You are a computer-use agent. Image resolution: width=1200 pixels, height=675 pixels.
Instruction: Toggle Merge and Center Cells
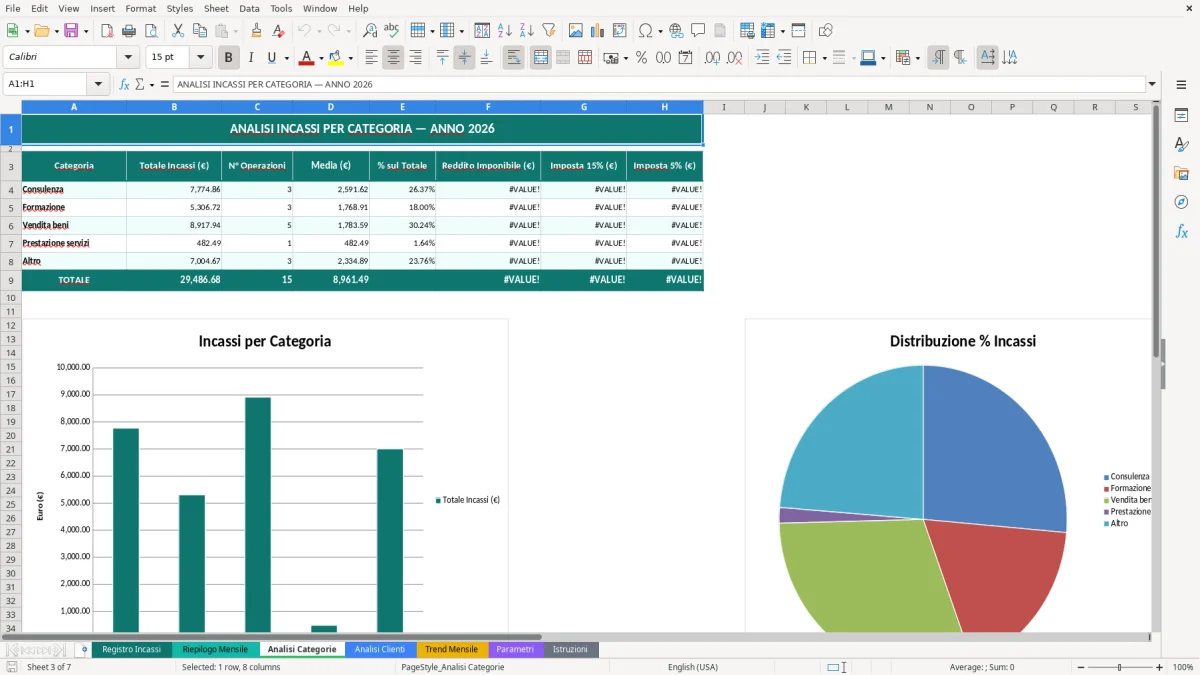tap(541, 58)
